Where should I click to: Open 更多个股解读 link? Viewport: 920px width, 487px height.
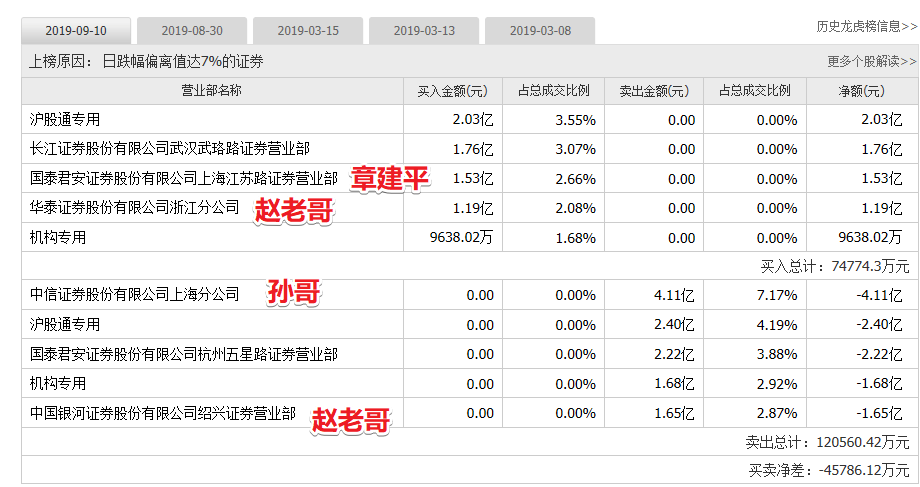tap(871, 61)
